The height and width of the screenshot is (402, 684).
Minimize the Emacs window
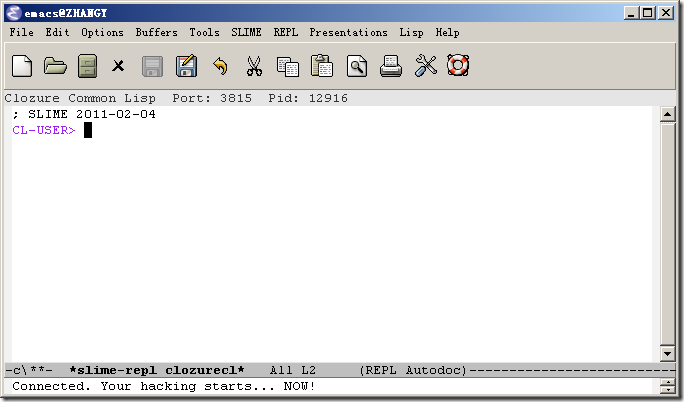630,13
